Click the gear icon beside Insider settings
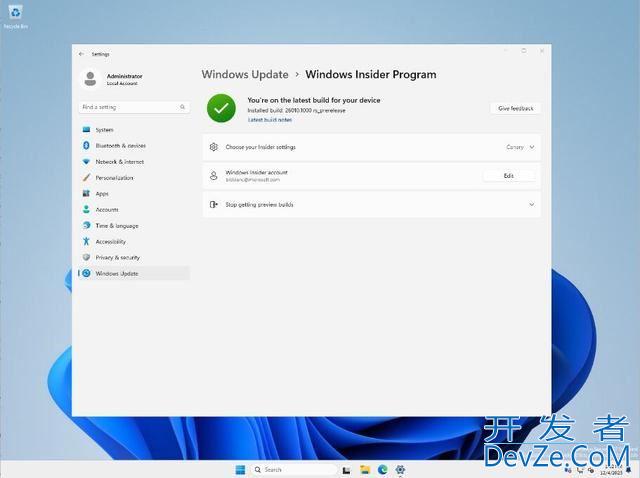This screenshot has height=478, width=640. 213,147
